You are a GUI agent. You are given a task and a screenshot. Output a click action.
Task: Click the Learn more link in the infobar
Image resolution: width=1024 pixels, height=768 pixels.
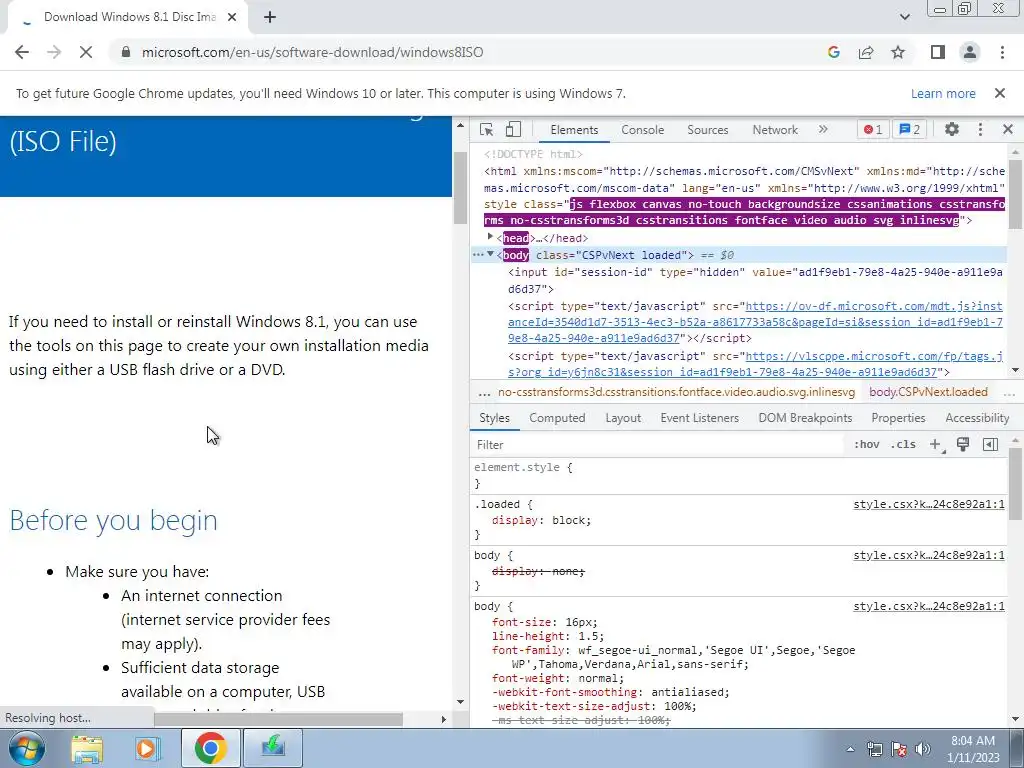click(x=943, y=93)
